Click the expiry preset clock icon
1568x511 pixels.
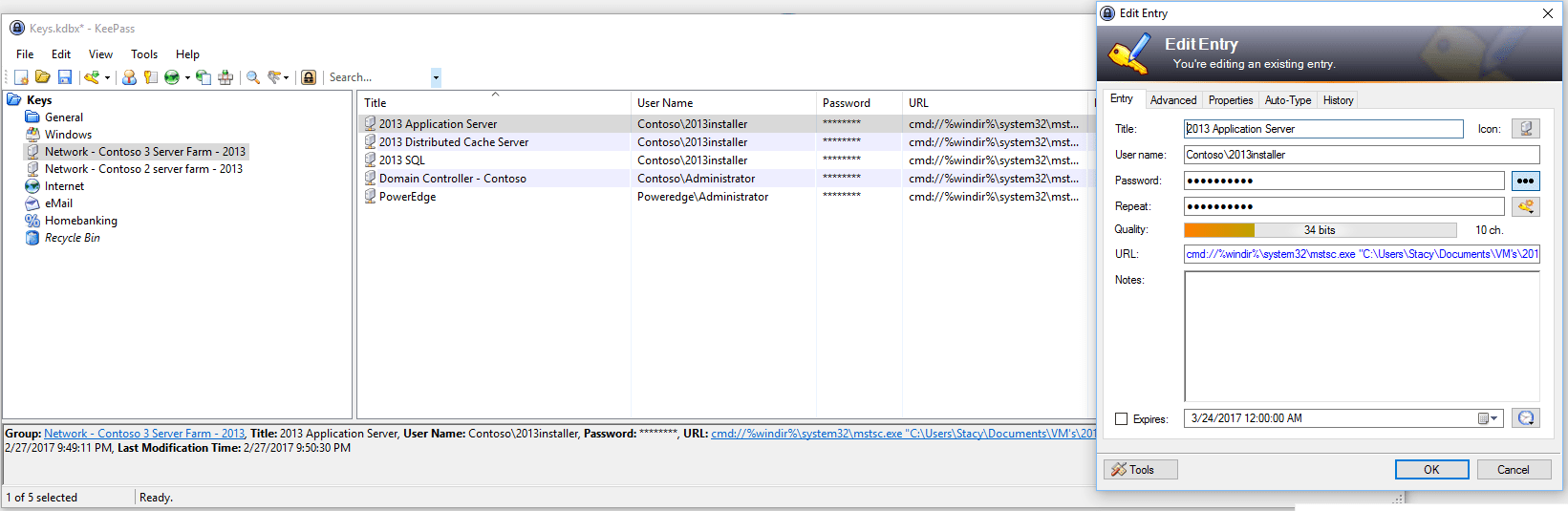click(1526, 418)
